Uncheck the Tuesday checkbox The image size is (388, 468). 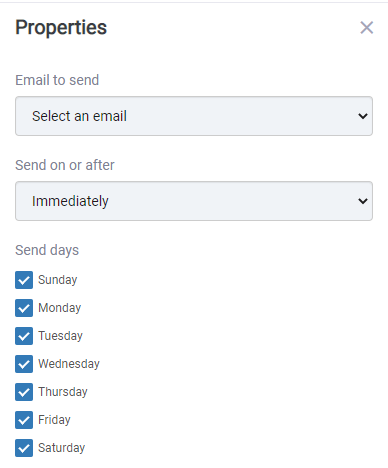pyautogui.click(x=24, y=336)
